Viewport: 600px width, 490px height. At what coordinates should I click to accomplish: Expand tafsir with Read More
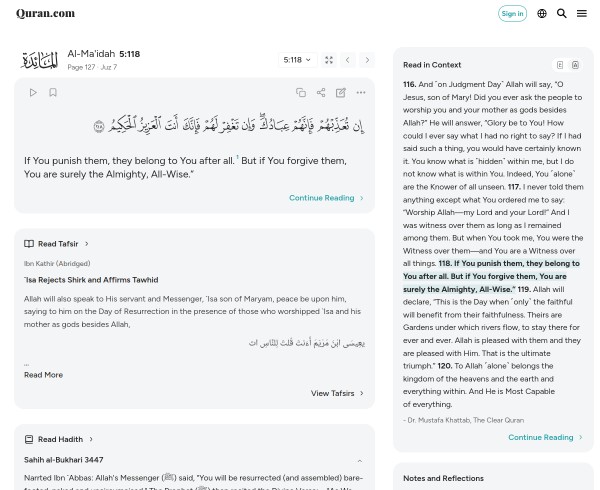43,375
